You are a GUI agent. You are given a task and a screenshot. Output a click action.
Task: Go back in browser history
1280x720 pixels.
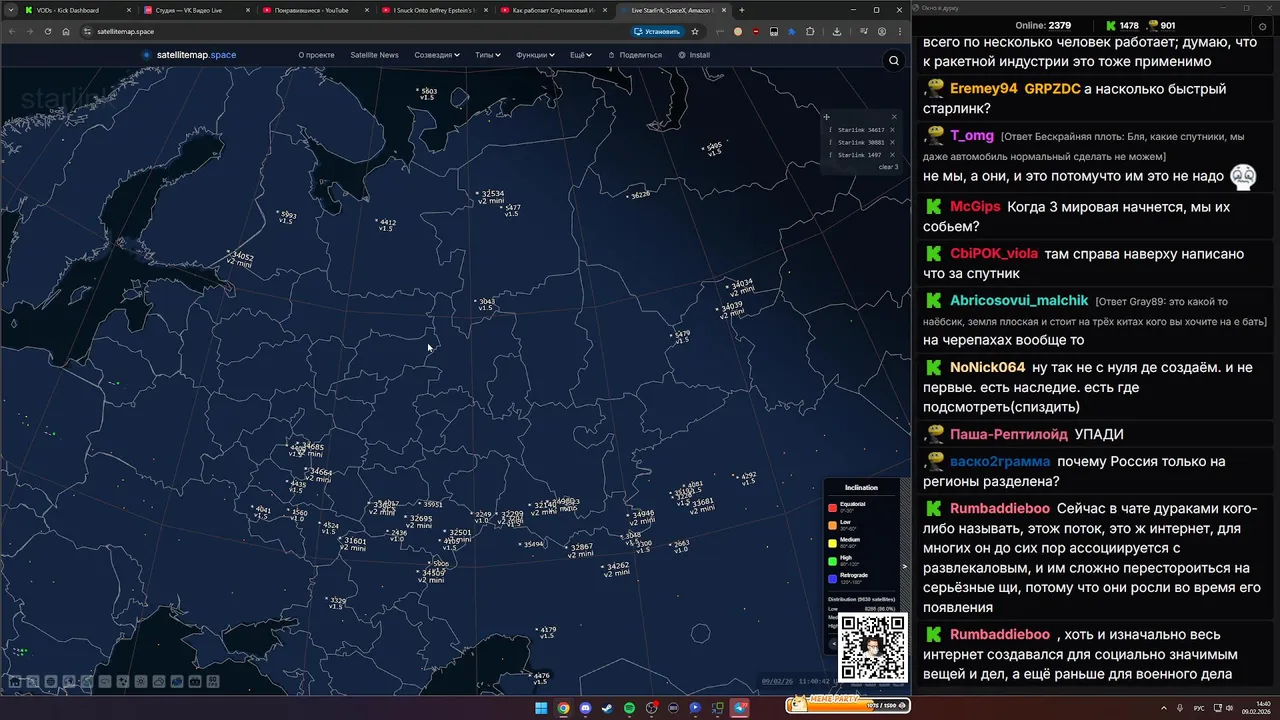(x=11, y=31)
